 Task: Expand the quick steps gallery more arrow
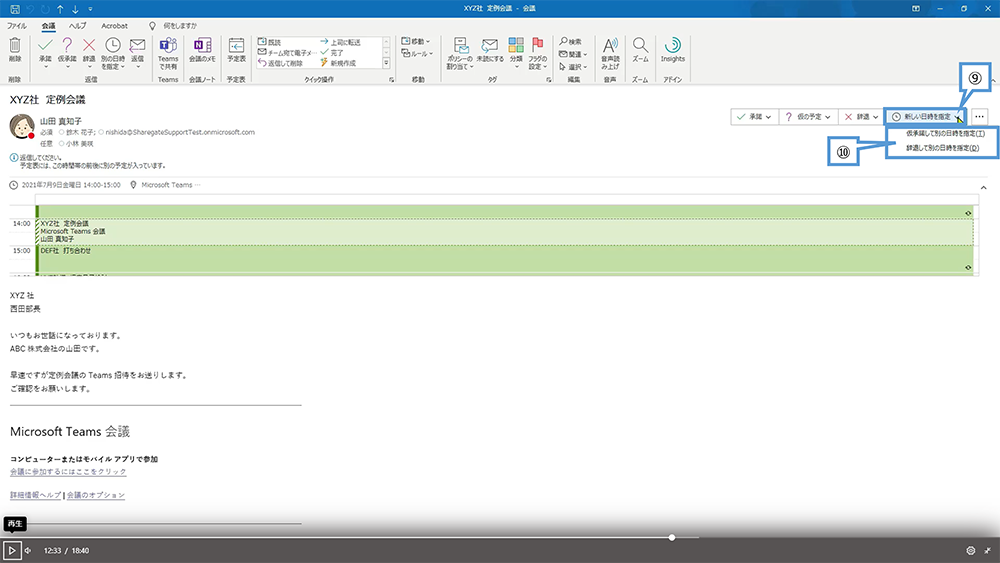386,63
